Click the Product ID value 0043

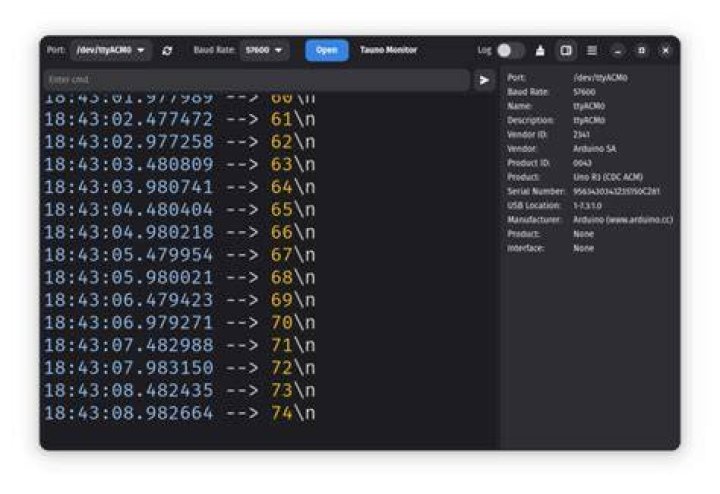pos(582,163)
